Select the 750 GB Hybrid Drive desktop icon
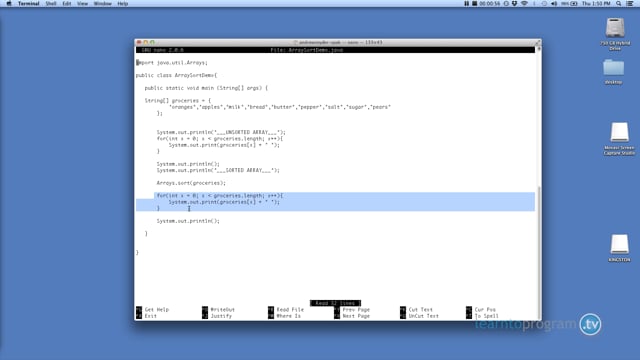This screenshot has height=360, width=640. click(615, 34)
